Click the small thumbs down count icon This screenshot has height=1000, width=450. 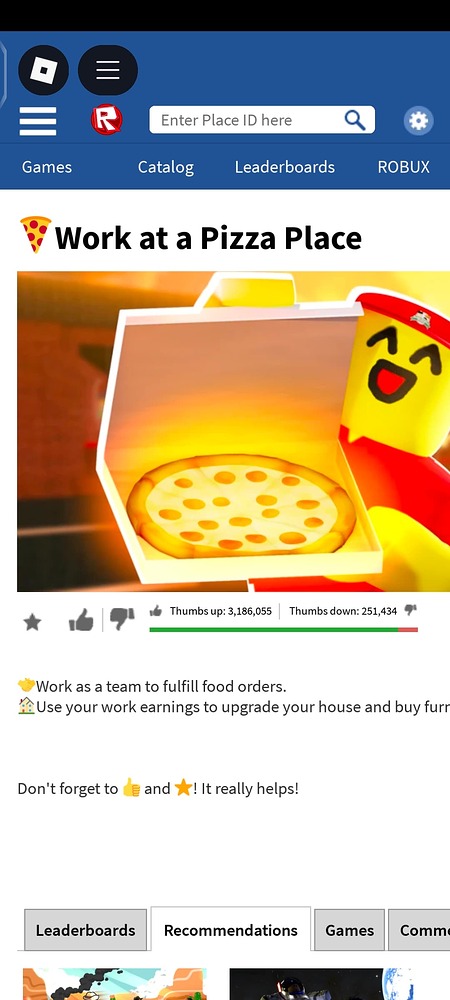click(410, 610)
